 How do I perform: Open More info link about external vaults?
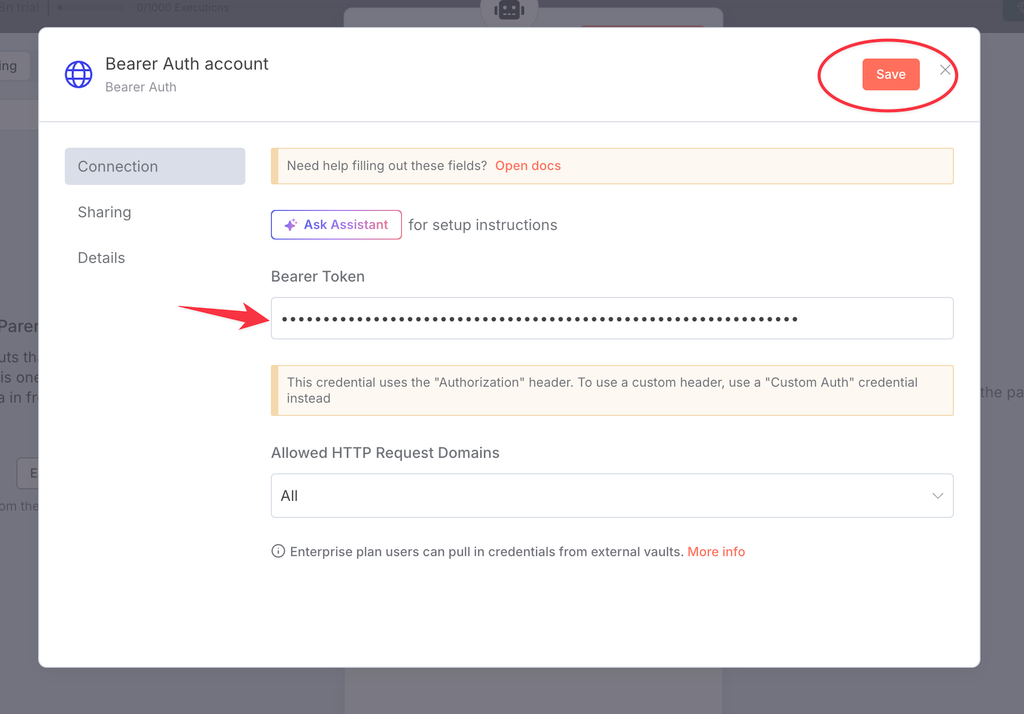click(716, 552)
